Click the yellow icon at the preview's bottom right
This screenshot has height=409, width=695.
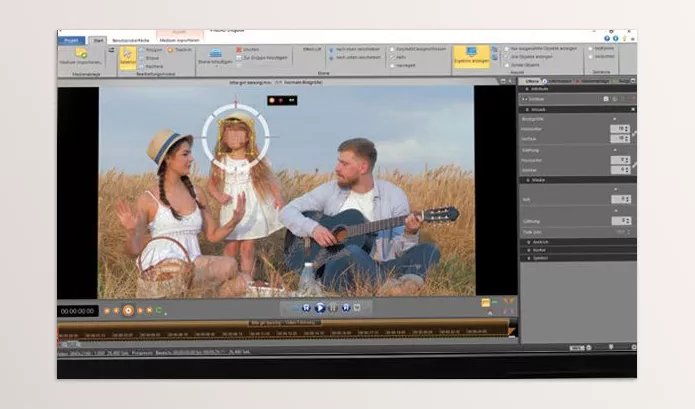click(486, 303)
